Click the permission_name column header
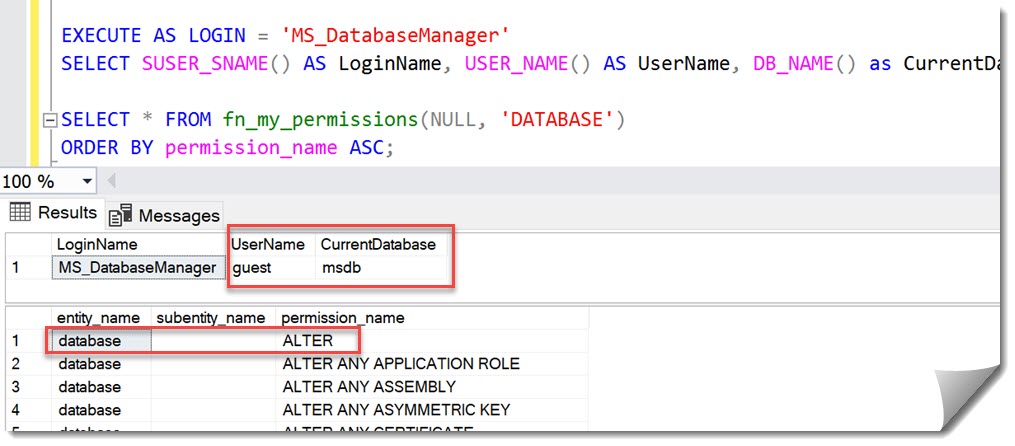1015x446 pixels. coord(343,318)
